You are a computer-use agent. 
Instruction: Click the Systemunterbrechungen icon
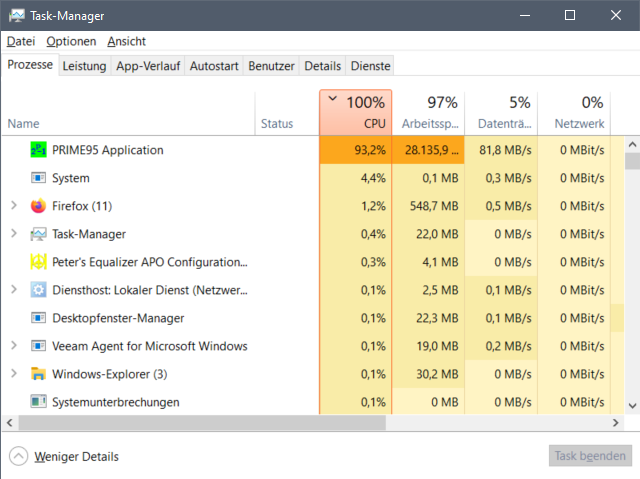[38, 402]
